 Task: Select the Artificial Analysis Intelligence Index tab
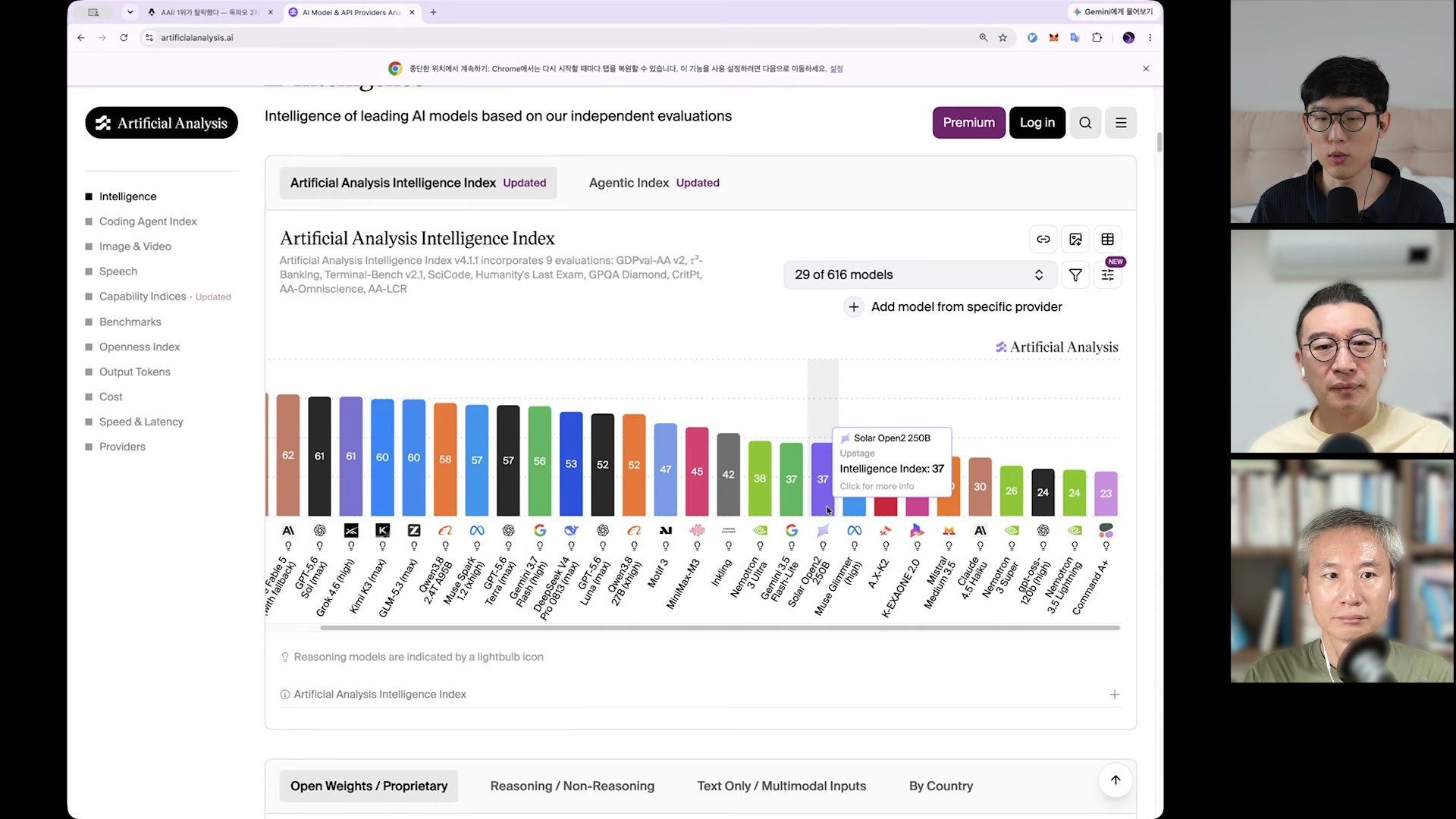pyautogui.click(x=418, y=183)
